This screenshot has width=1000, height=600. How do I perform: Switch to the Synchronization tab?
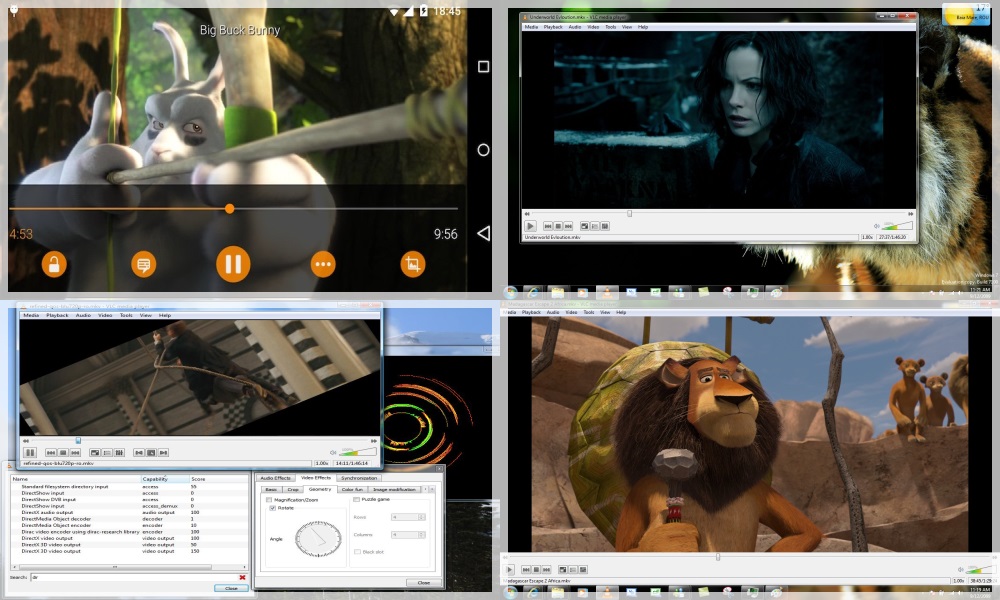(359, 478)
